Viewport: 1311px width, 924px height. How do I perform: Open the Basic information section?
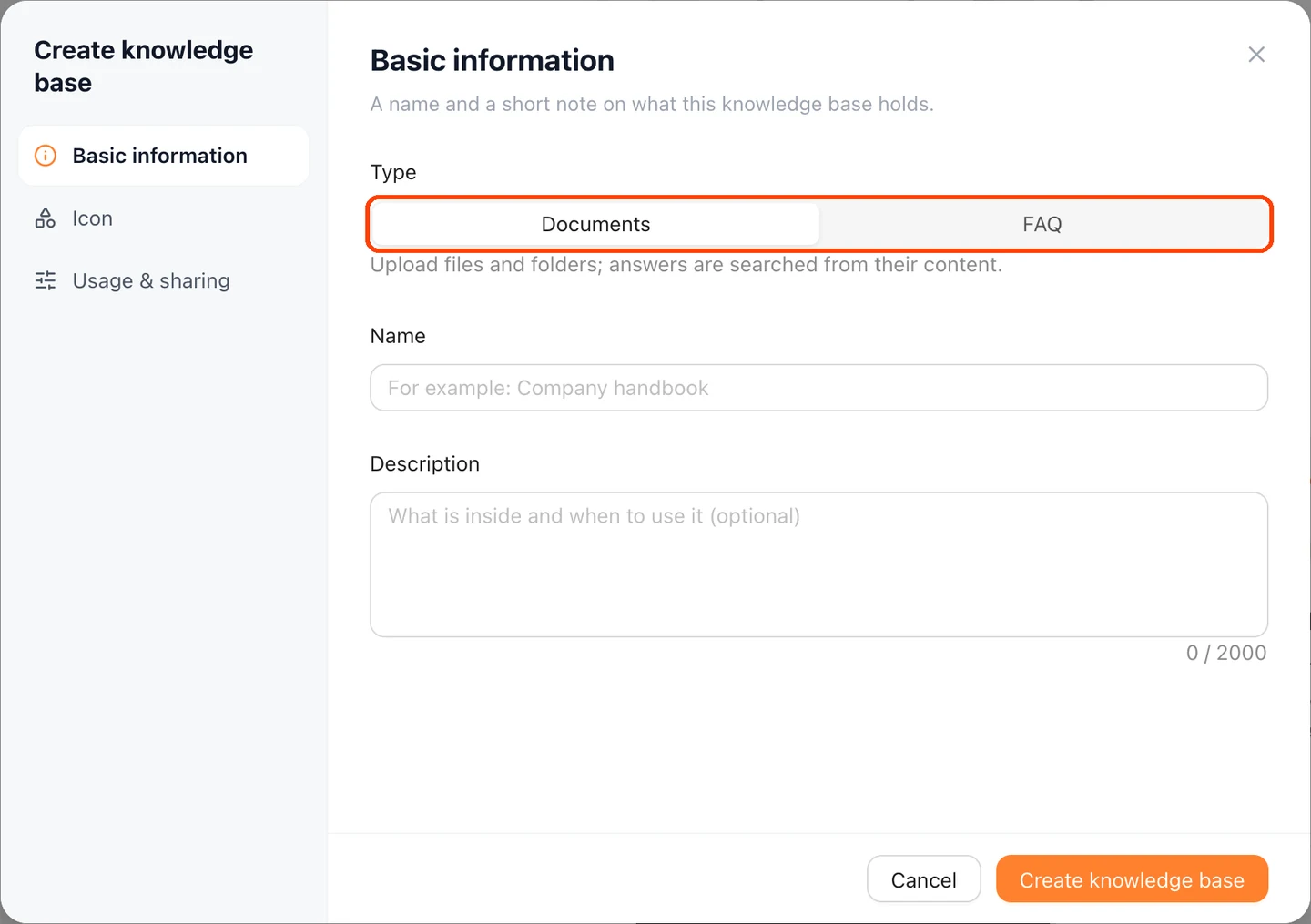[x=164, y=156]
